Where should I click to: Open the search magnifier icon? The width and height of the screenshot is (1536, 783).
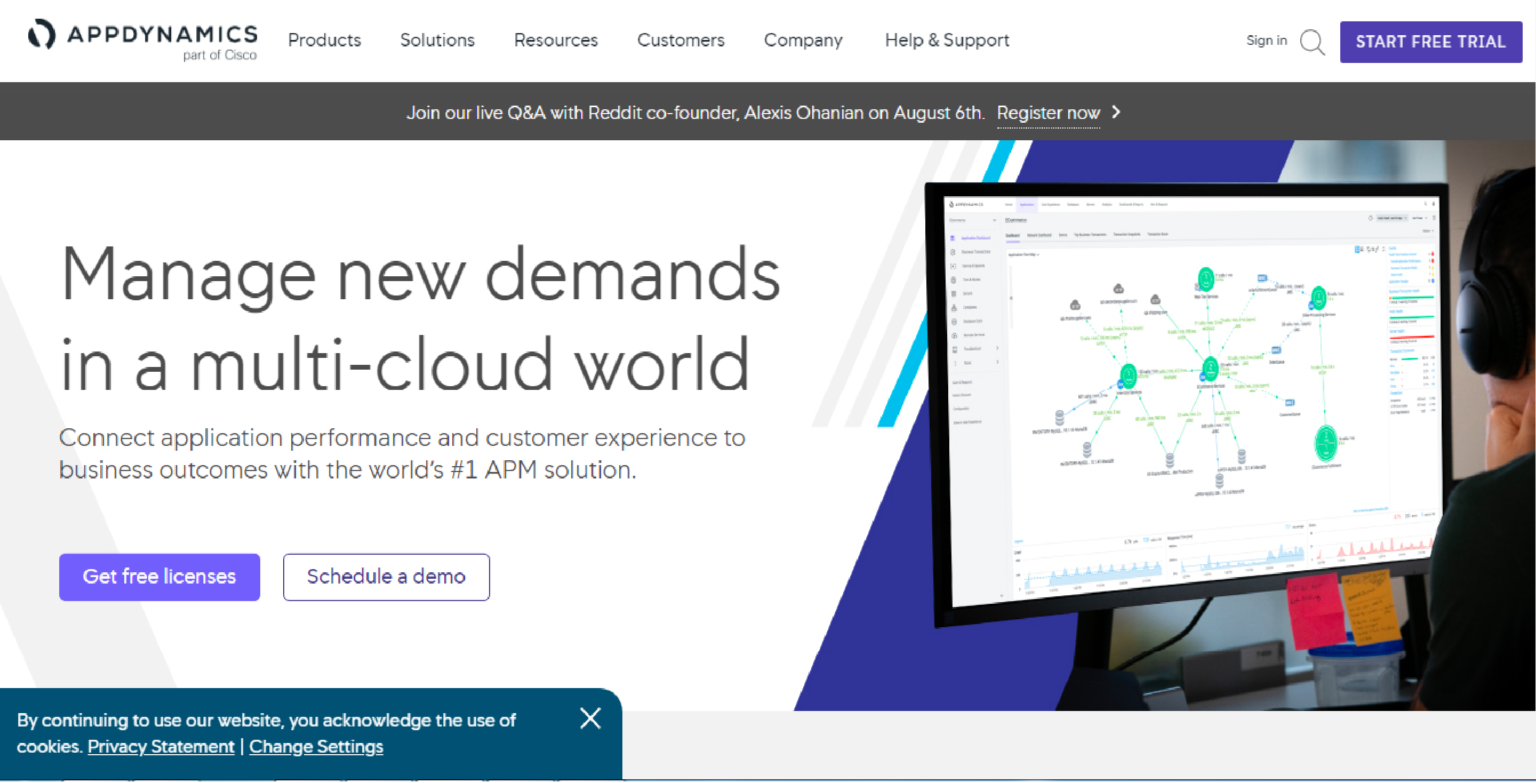(1312, 42)
